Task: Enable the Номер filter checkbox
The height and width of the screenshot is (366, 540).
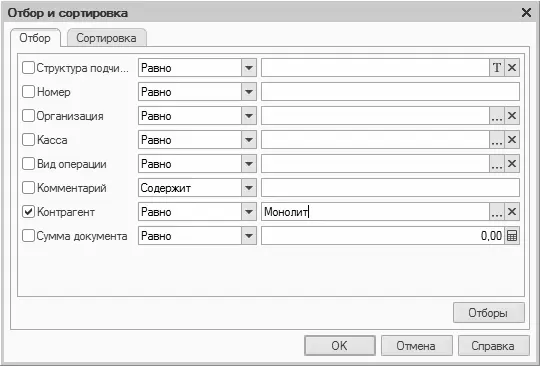Action: (x=28, y=92)
